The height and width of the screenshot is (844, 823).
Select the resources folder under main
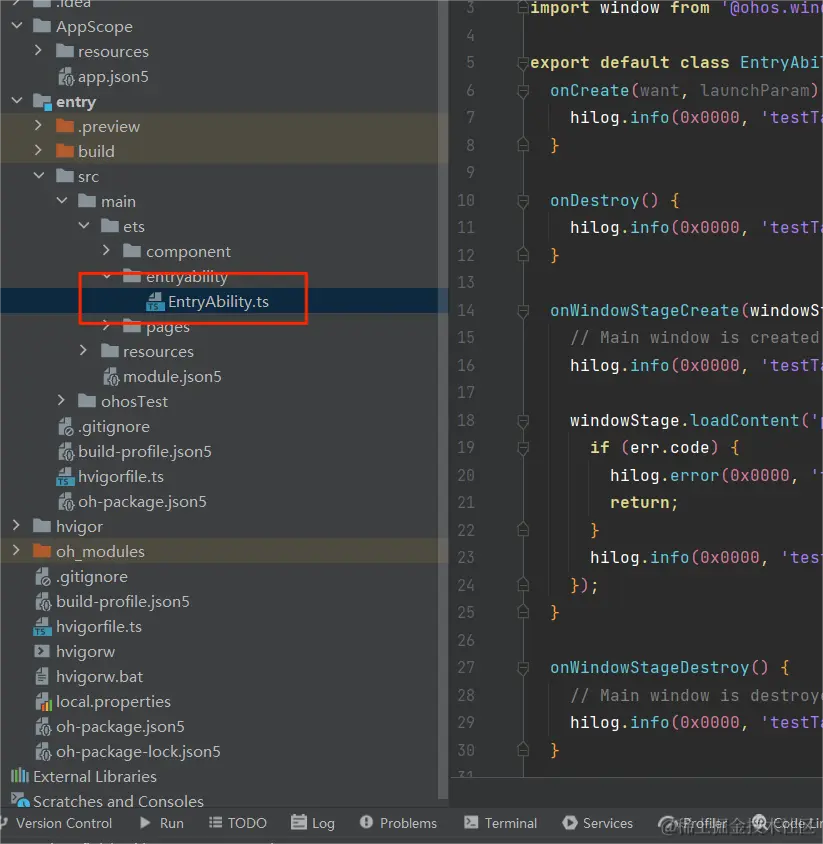click(158, 351)
